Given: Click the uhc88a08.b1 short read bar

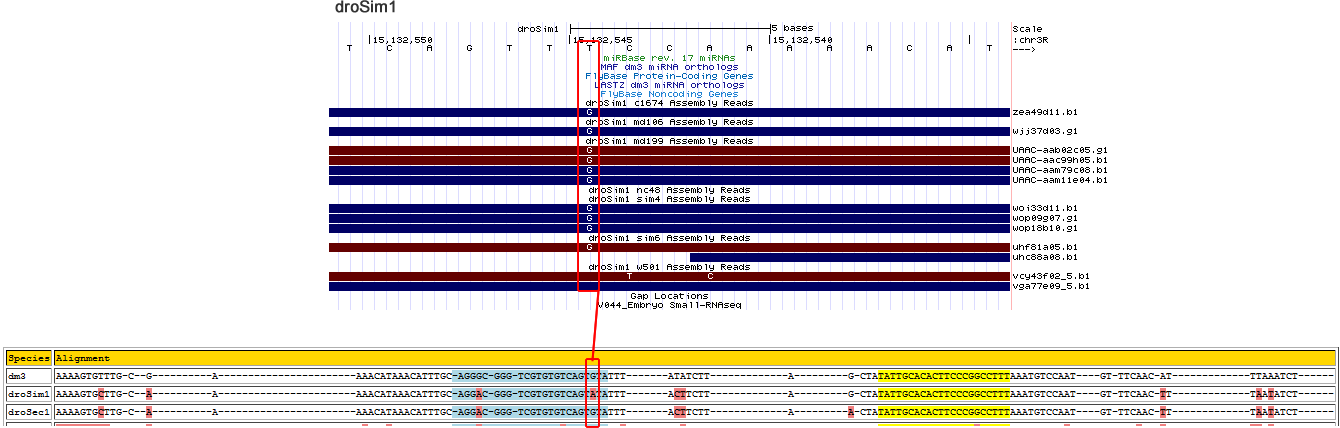Looking at the screenshot, I should (x=850, y=257).
